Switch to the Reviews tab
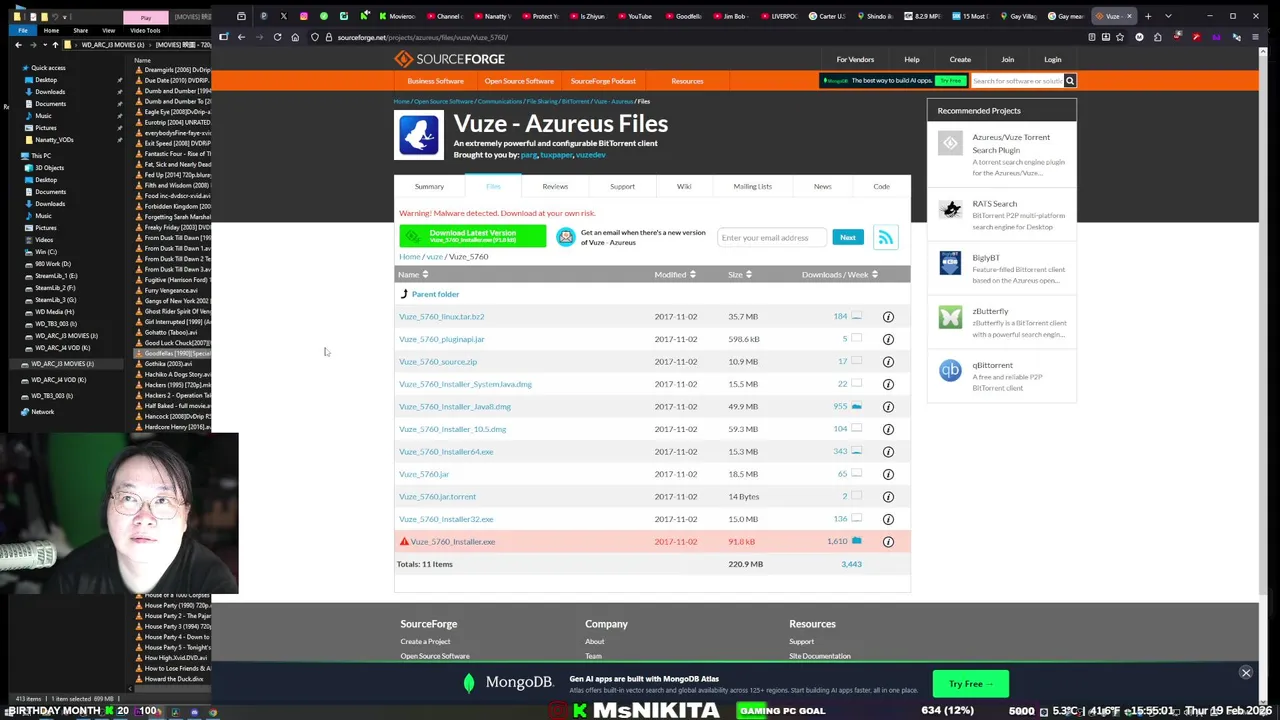 pyautogui.click(x=555, y=186)
